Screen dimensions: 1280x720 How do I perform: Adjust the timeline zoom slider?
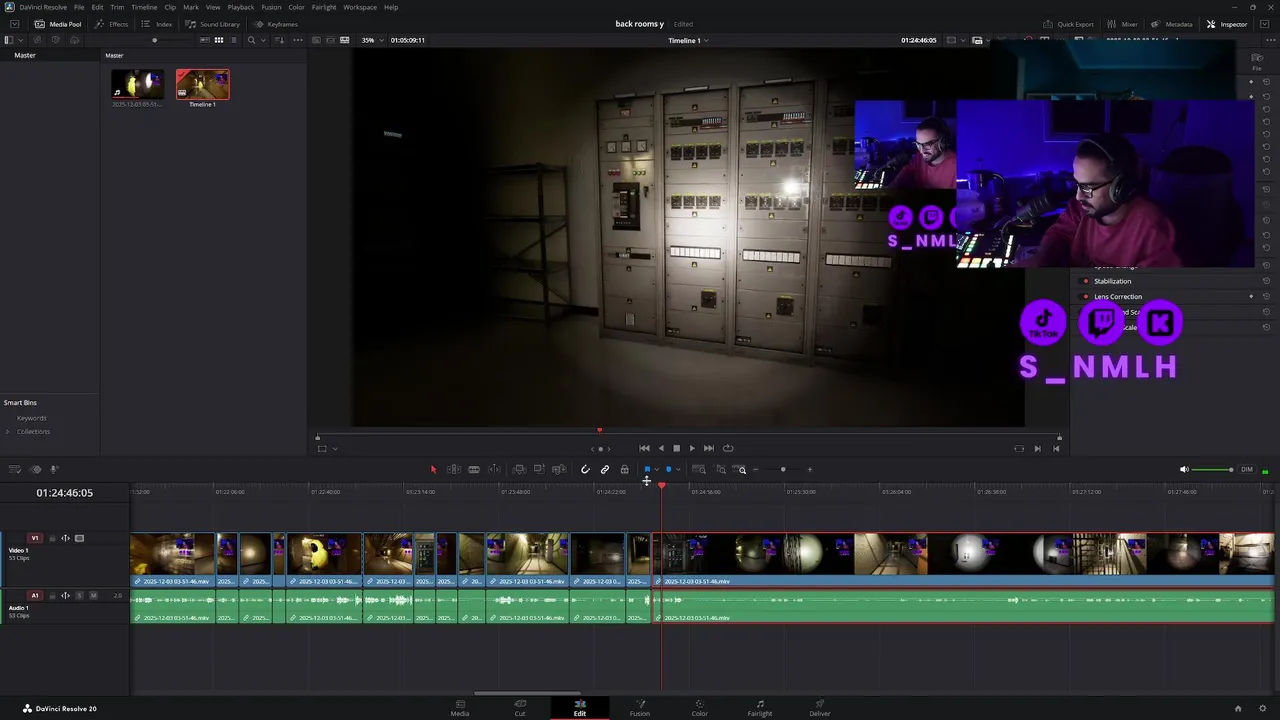(x=783, y=469)
